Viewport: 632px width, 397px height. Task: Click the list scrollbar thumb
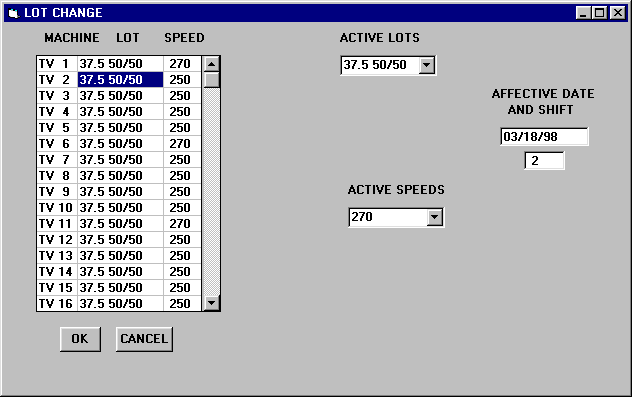pyautogui.click(x=212, y=79)
